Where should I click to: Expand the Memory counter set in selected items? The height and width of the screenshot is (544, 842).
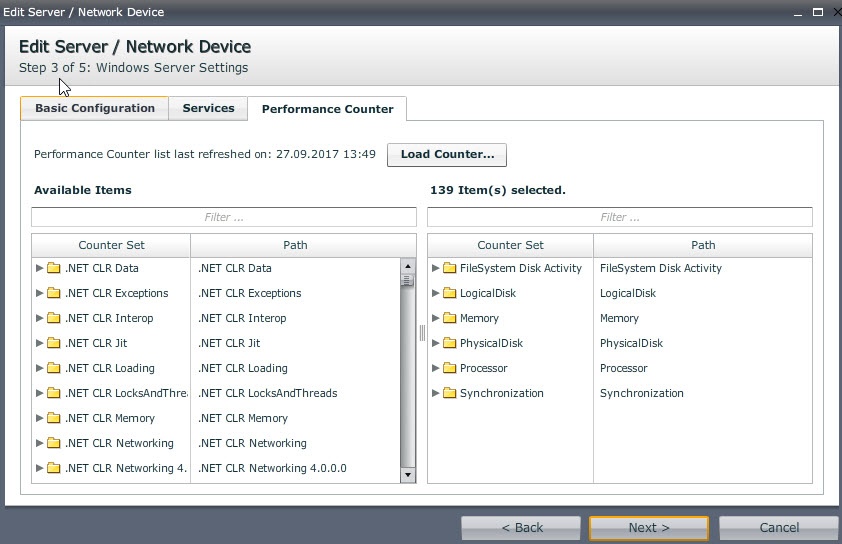click(436, 318)
